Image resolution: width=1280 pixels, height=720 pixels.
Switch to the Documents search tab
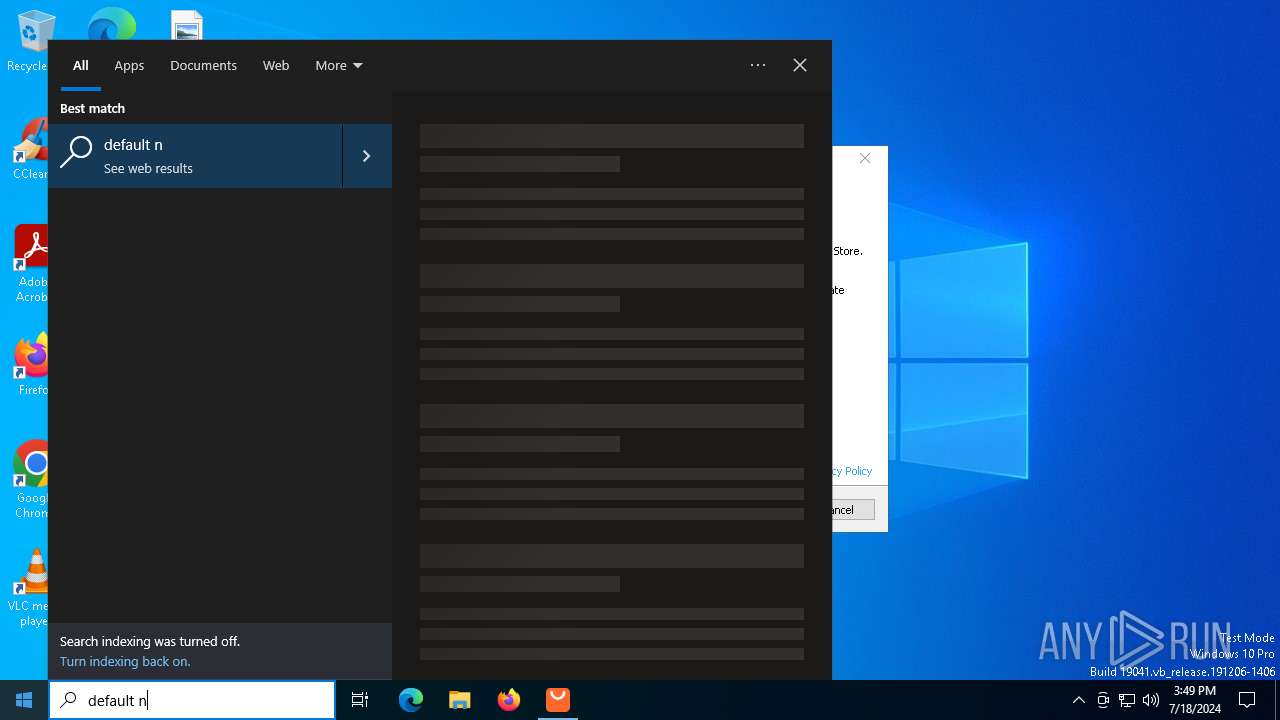[203, 65]
